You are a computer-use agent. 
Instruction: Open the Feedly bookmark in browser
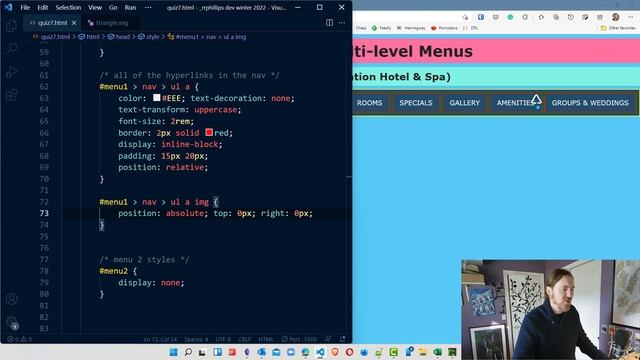[381, 28]
